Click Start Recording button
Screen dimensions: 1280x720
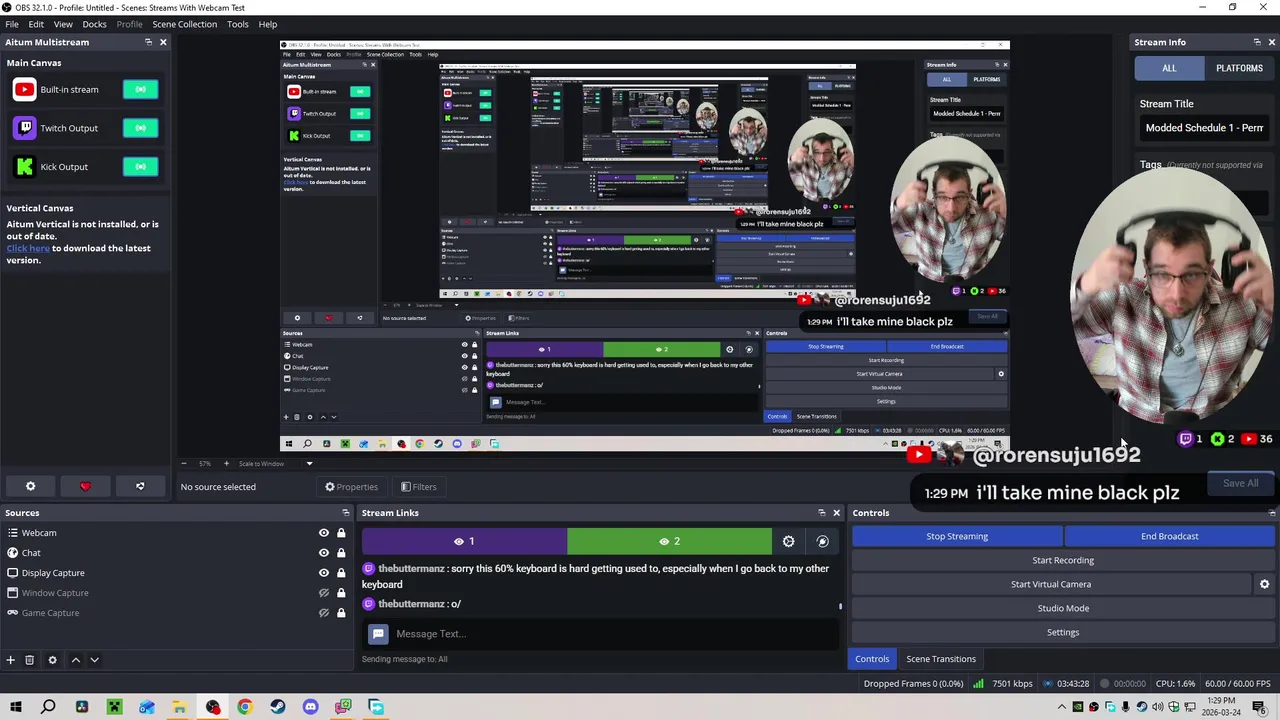1063,560
